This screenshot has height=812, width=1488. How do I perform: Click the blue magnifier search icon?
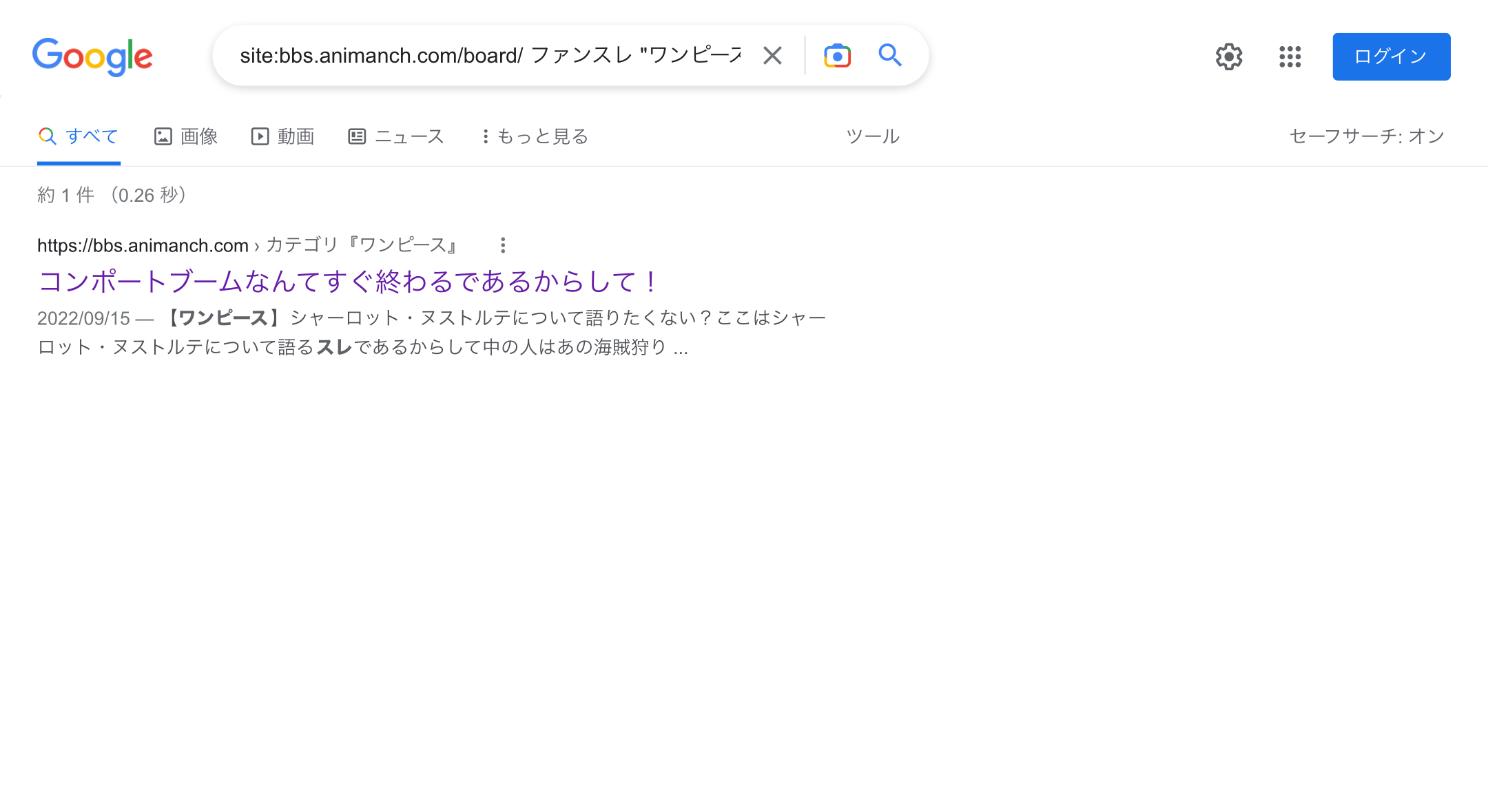pyautogui.click(x=890, y=55)
